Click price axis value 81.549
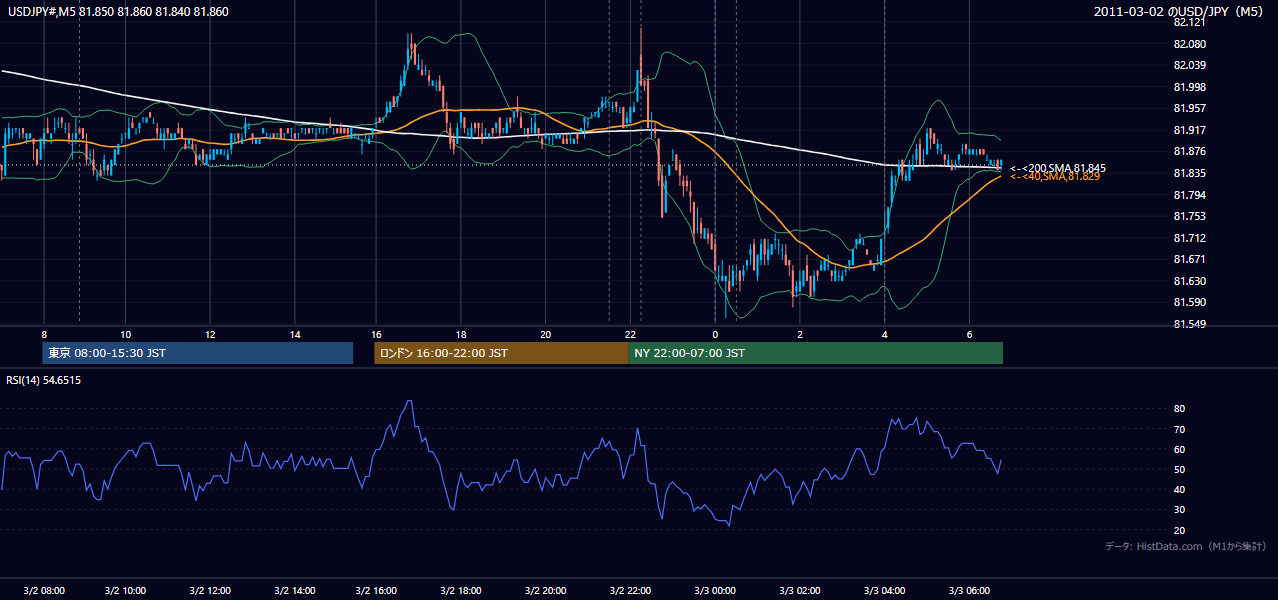The height and width of the screenshot is (600, 1278). point(1190,324)
